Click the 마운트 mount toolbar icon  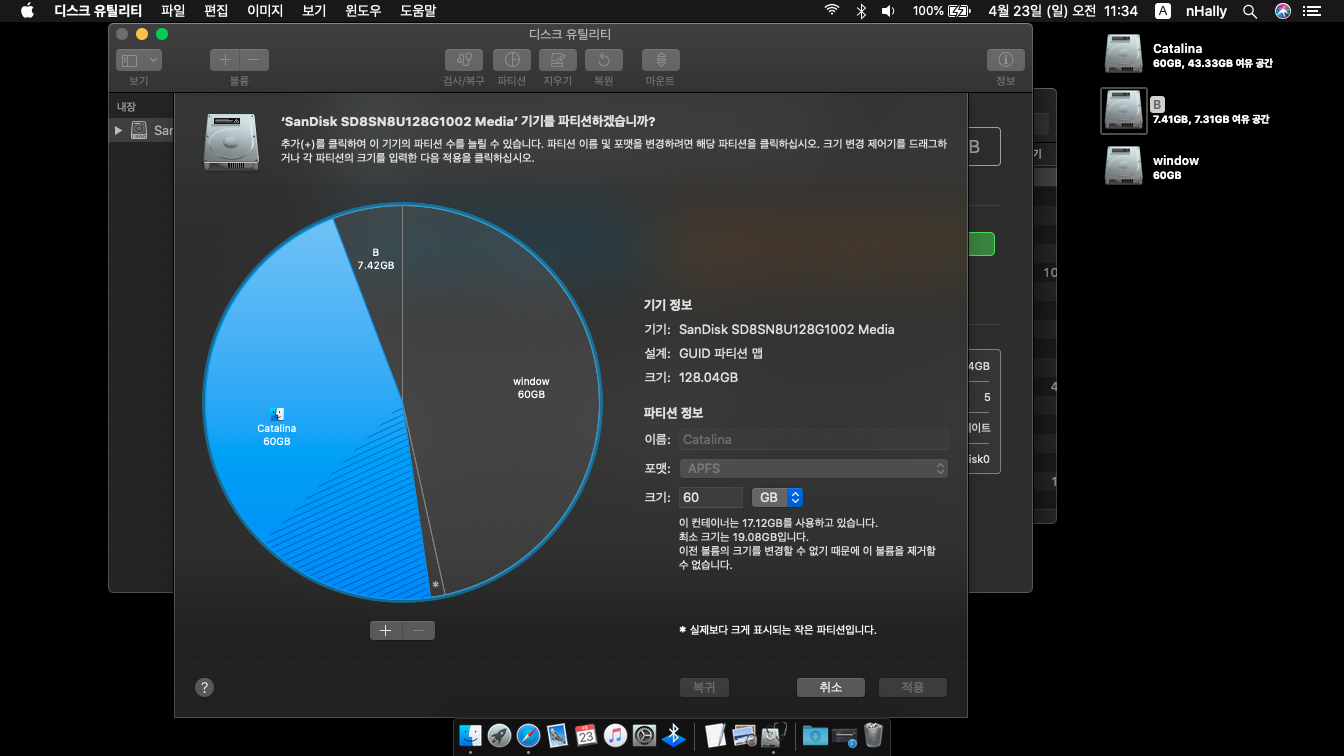(x=661, y=60)
